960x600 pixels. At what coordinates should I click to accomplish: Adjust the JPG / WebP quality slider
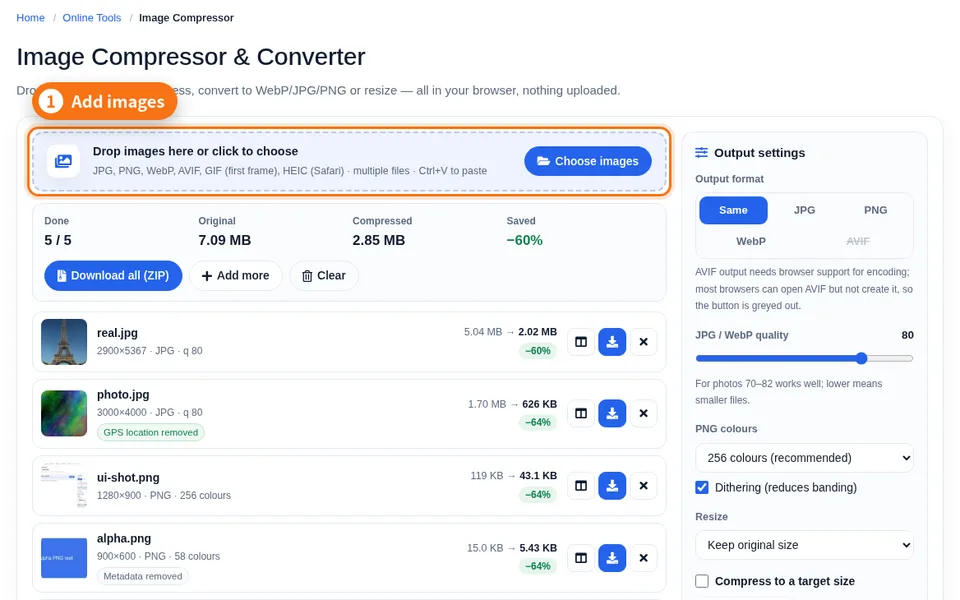[804, 358]
